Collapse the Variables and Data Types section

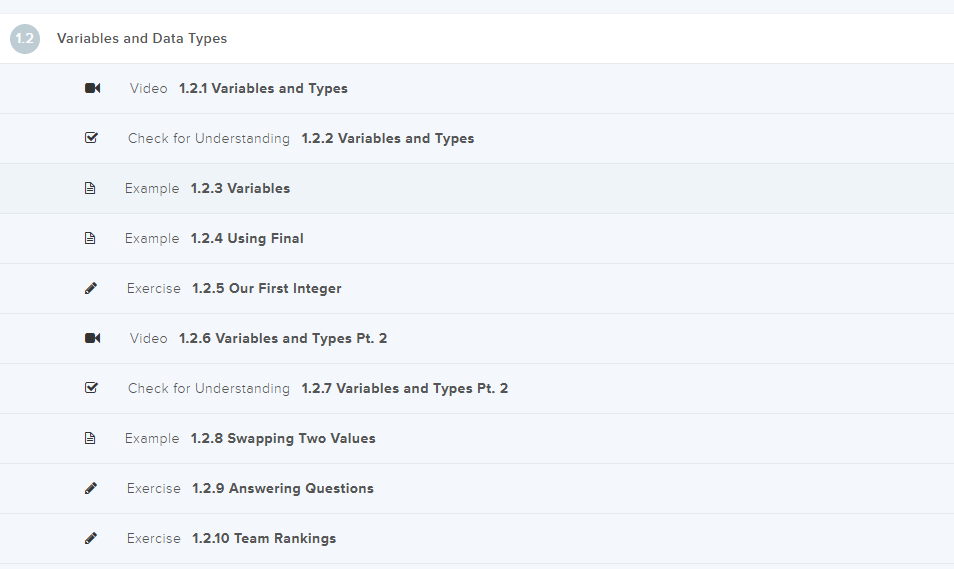(142, 39)
